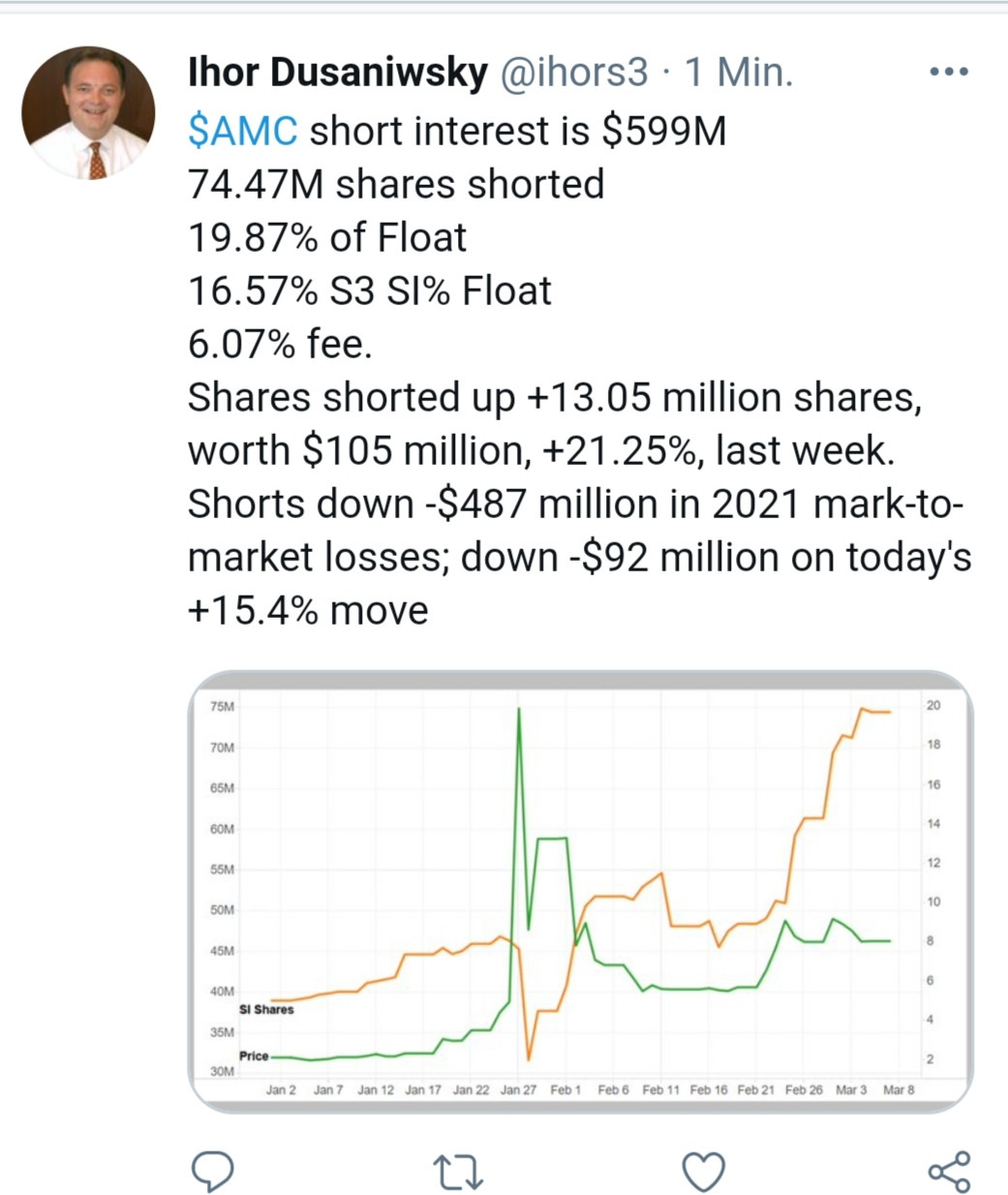
Task: Tap the retweet arrows icon
Action: (x=458, y=1172)
